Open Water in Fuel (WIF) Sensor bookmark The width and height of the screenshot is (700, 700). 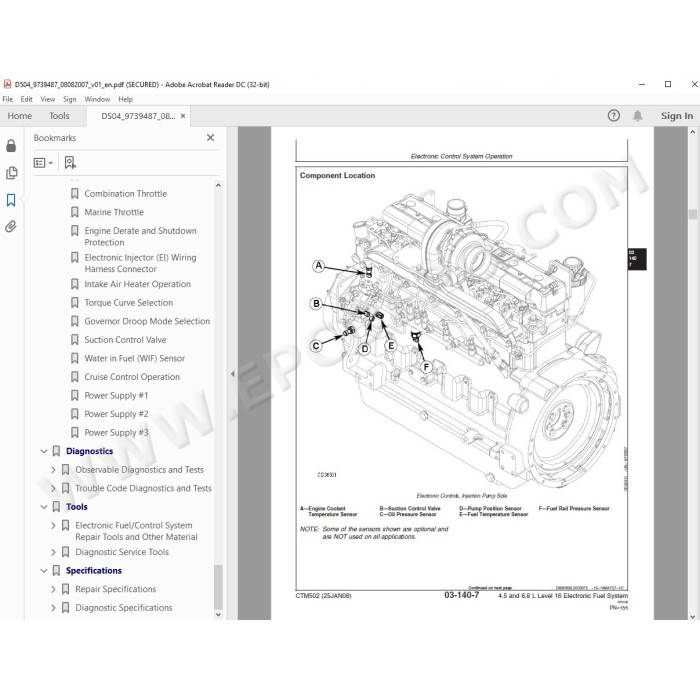(134, 358)
